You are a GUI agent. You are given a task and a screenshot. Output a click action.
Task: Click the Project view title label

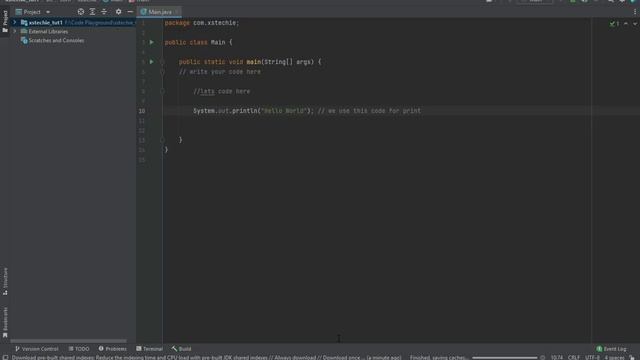tap(32, 12)
